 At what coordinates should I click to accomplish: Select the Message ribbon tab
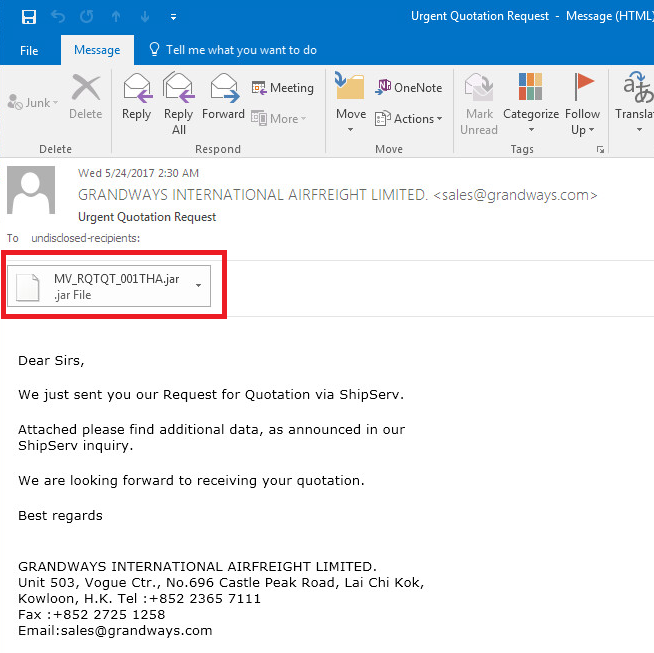(97, 50)
